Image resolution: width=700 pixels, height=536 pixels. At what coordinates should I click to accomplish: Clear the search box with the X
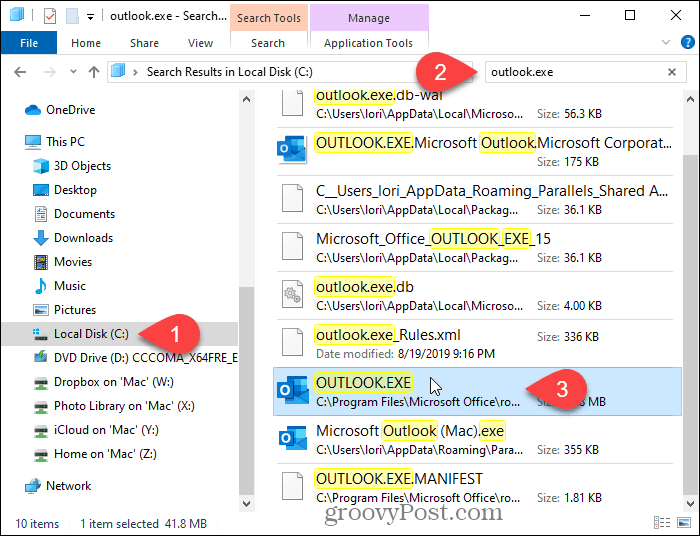671,72
